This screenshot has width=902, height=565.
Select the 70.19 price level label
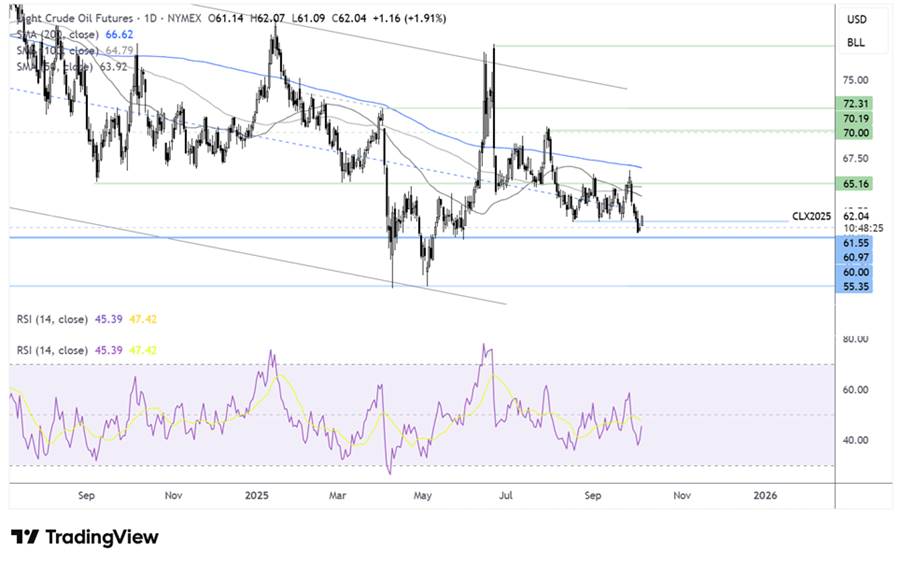click(x=855, y=118)
